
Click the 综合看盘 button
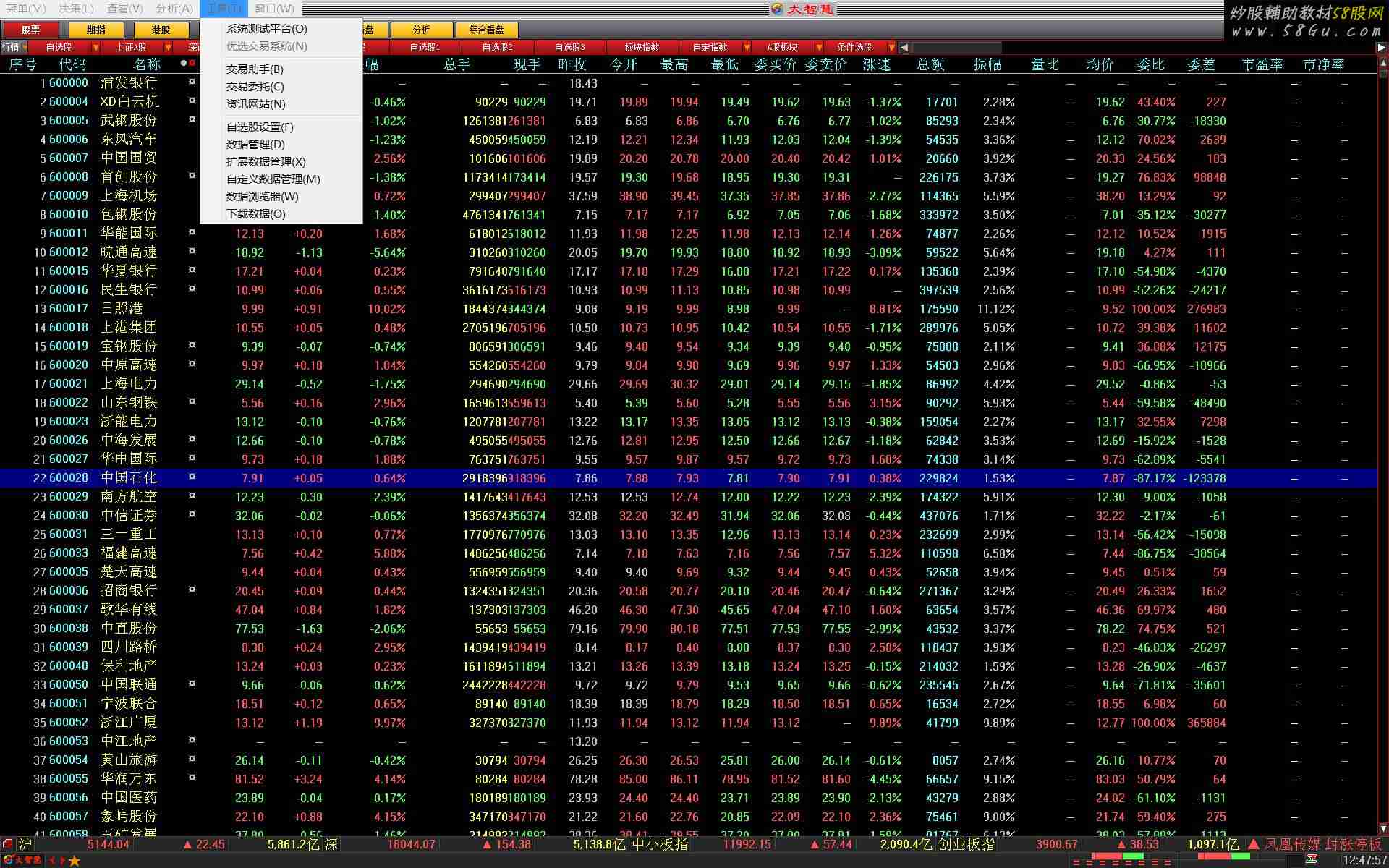(486, 30)
